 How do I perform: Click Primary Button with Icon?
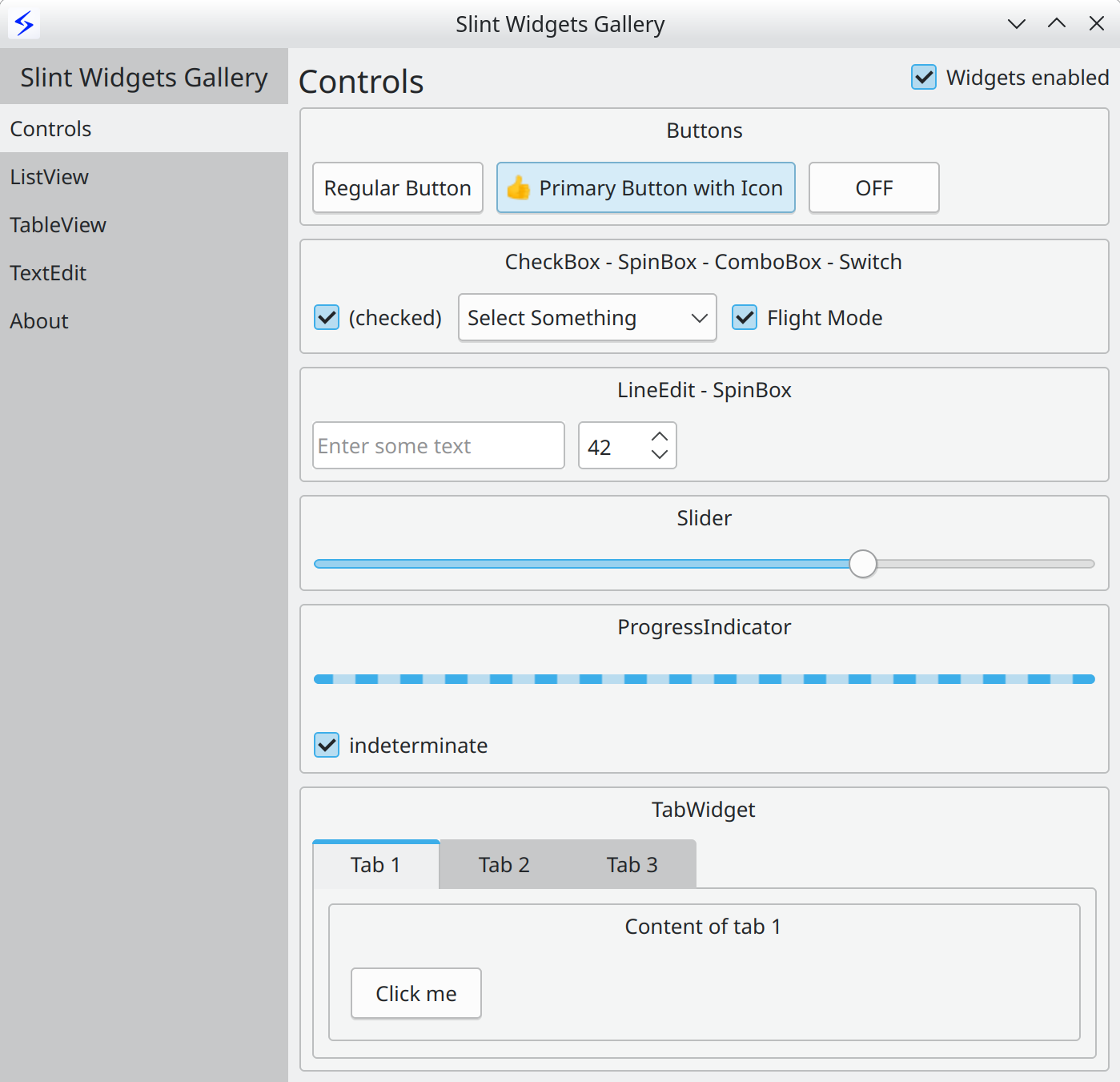pos(646,187)
